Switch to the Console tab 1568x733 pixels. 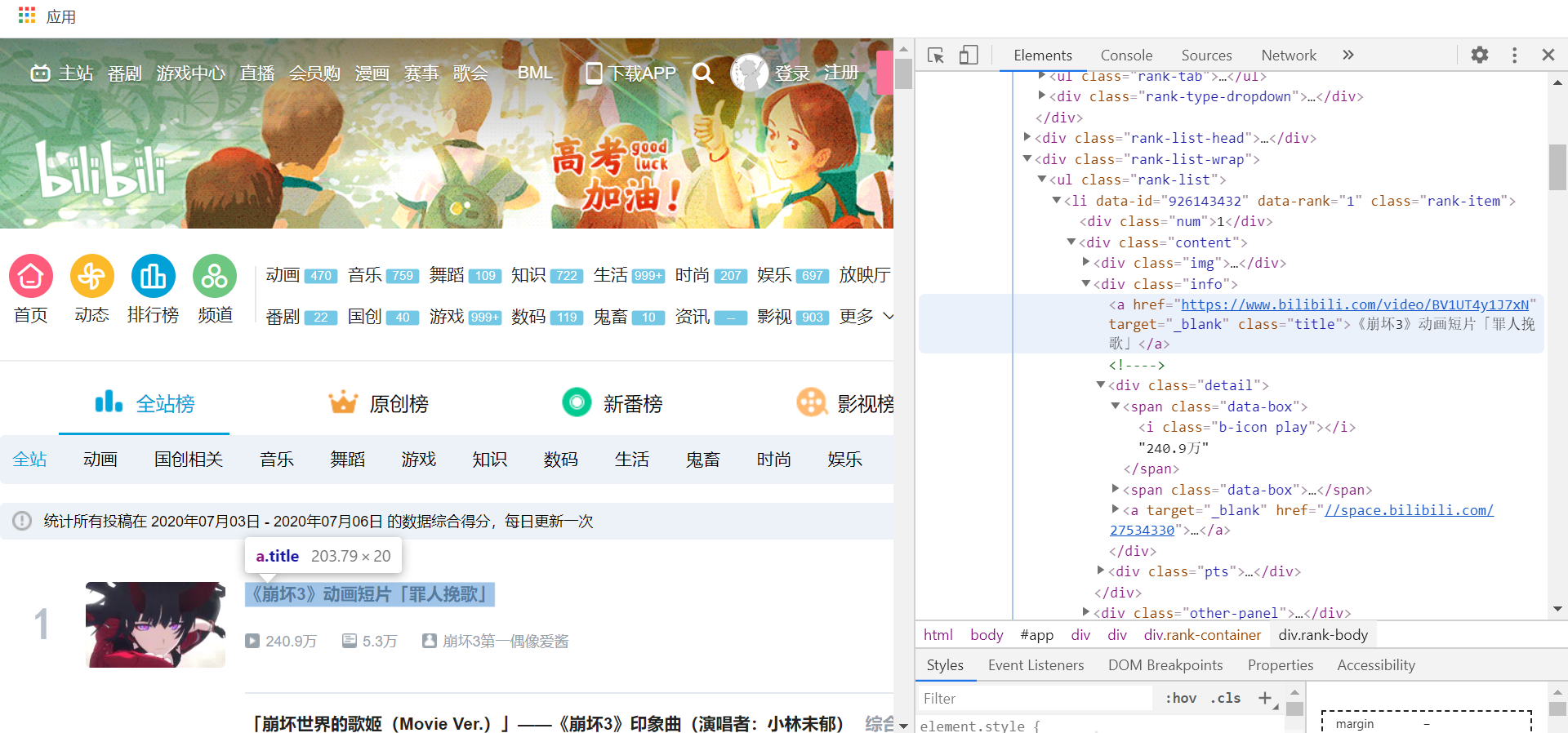(1126, 55)
